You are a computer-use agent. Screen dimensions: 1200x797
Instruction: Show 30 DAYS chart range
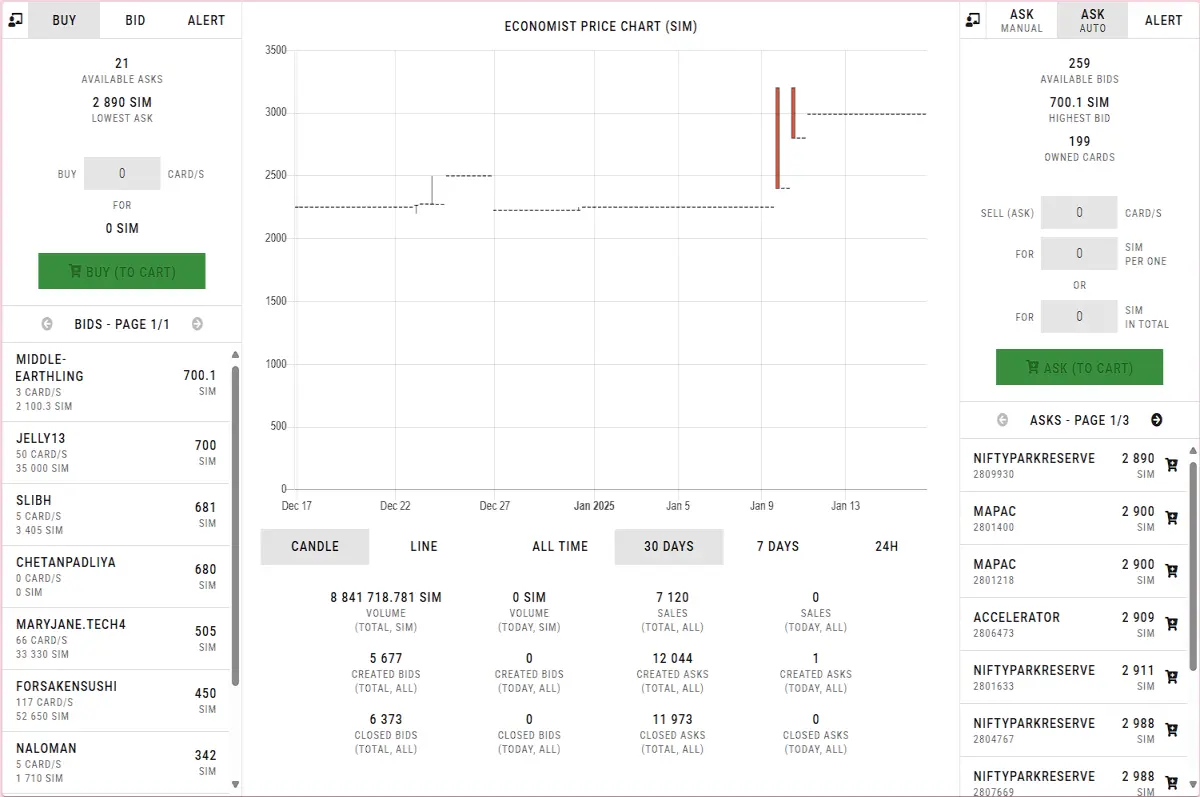(669, 547)
